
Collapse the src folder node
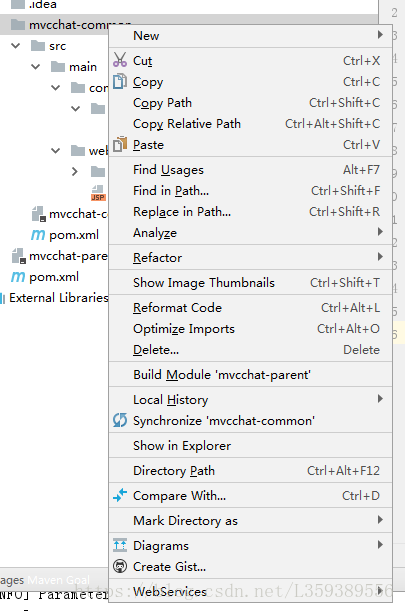16,46
